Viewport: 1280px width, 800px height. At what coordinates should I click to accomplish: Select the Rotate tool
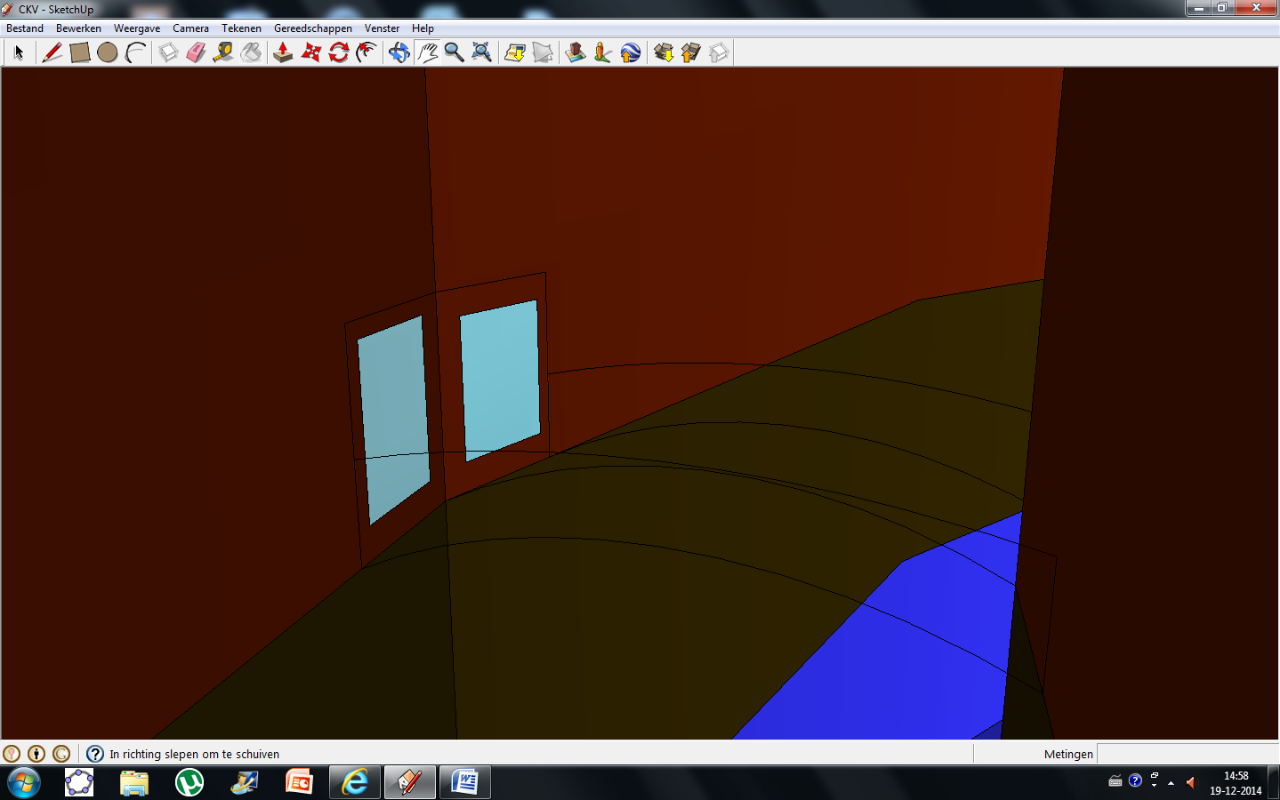pos(339,53)
